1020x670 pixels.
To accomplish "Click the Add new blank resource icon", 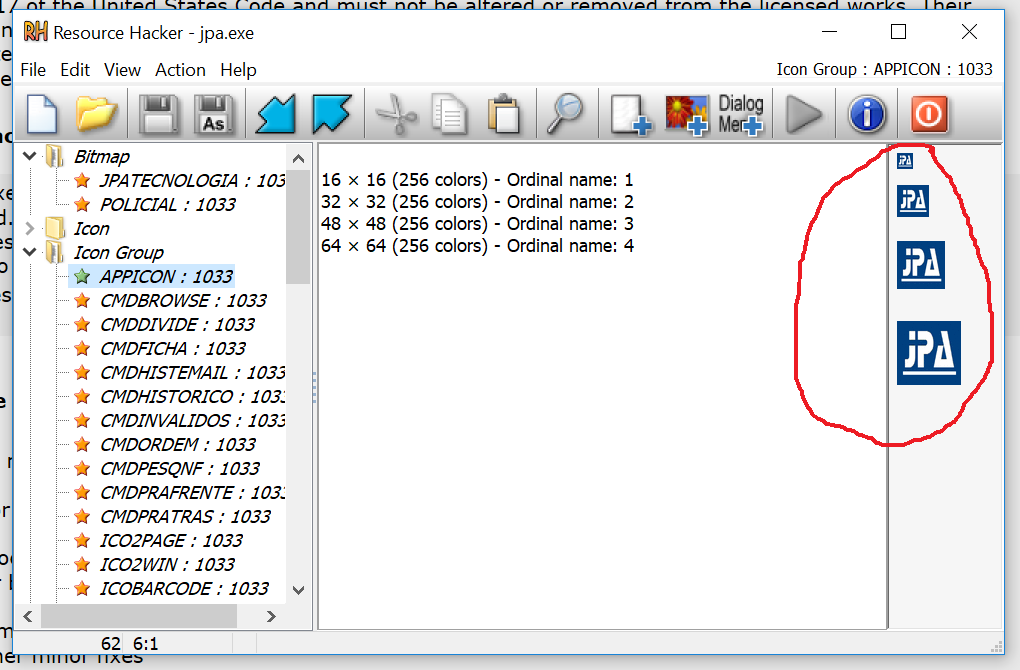I will pyautogui.click(x=631, y=115).
